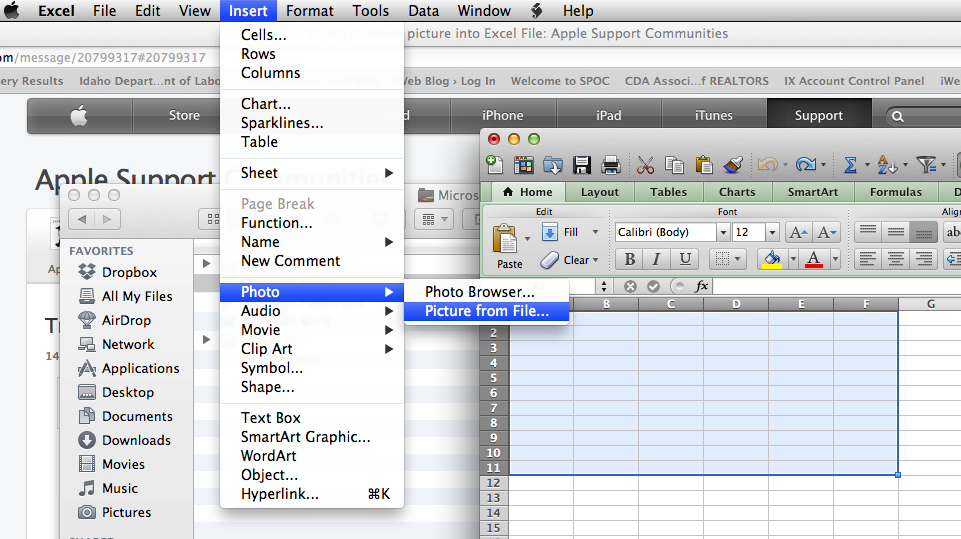Select the Format Painter brush icon
Image resolution: width=961 pixels, height=539 pixels.
[x=733, y=164]
